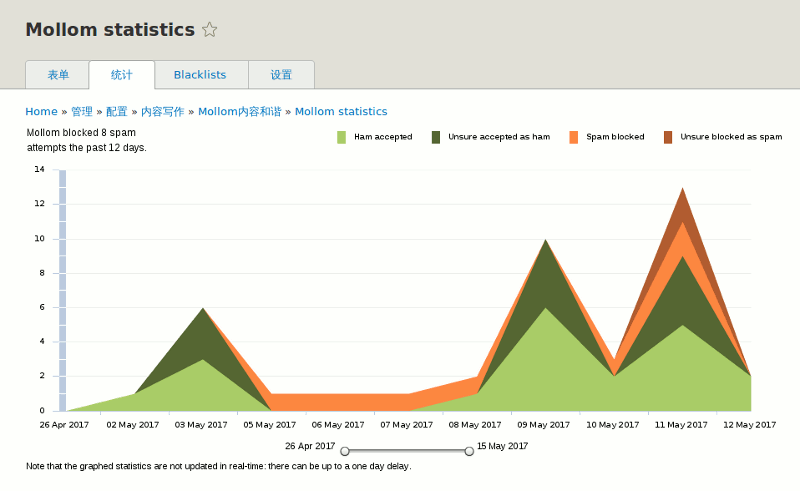
Task: Click the right date range slider handle
Action: [x=469, y=451]
